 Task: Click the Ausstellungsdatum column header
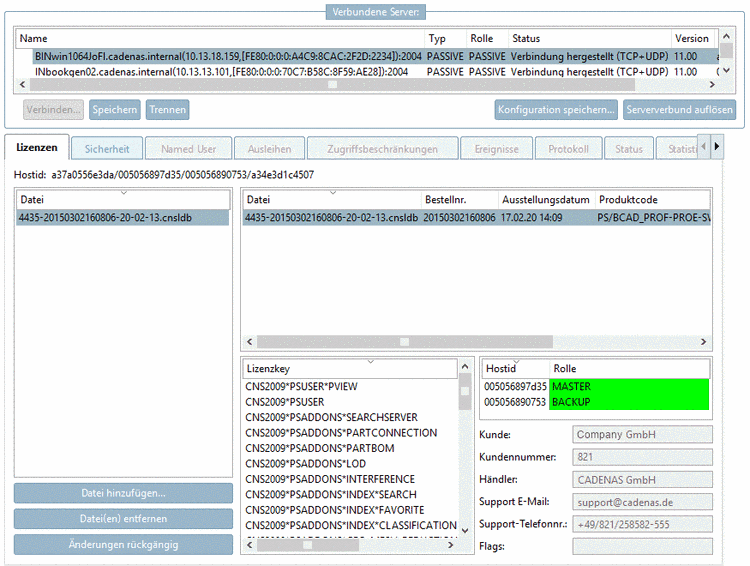pyautogui.click(x=546, y=200)
